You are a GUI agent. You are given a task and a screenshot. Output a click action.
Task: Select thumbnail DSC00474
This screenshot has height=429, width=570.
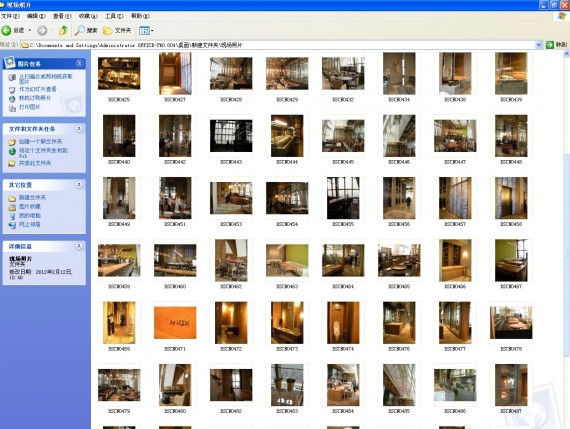coord(343,323)
